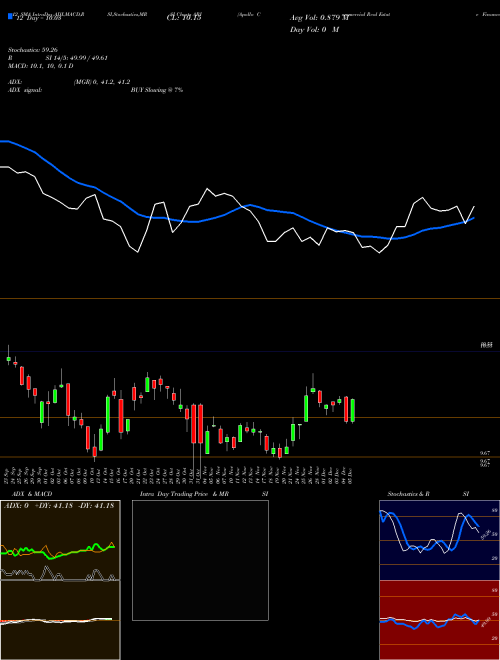Click the 'ADX signal:' label
500x660 pixels.
pos(25,90)
